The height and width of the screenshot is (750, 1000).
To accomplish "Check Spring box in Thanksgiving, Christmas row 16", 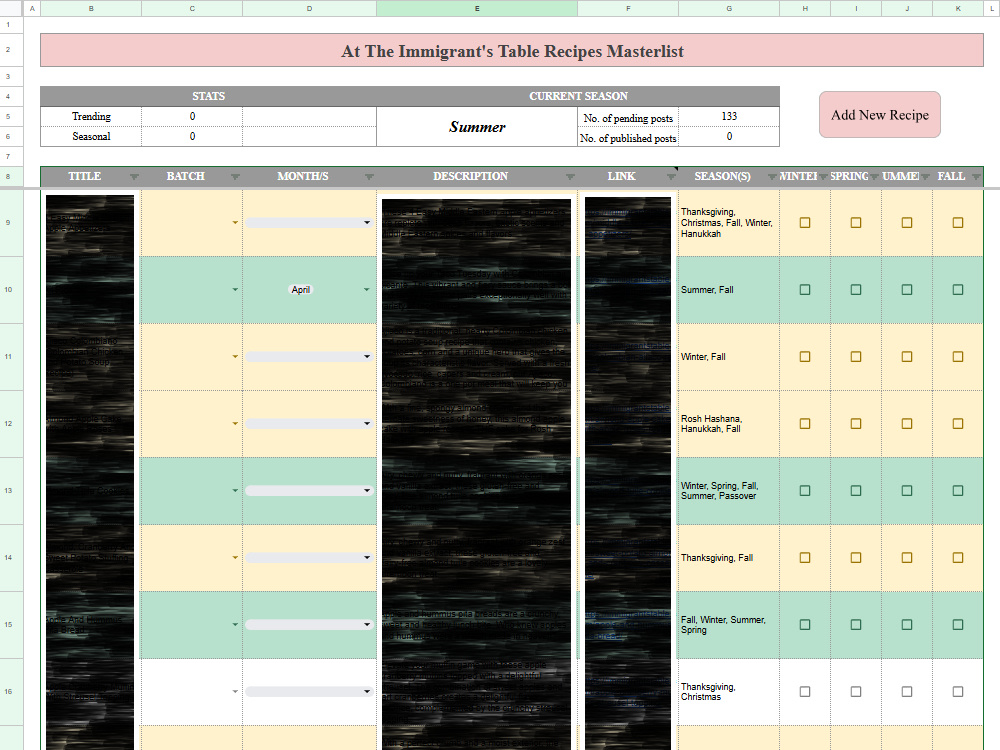I will pyautogui.click(x=856, y=691).
